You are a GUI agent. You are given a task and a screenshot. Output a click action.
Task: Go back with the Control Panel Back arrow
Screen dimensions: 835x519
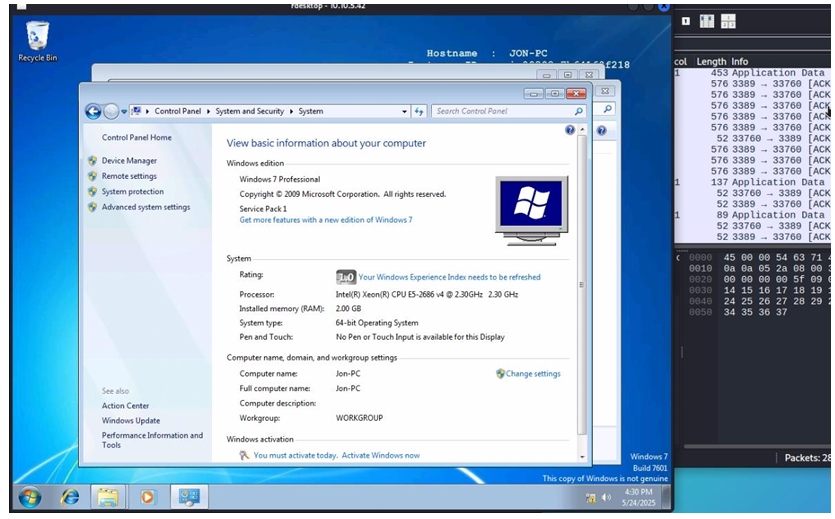click(93, 111)
